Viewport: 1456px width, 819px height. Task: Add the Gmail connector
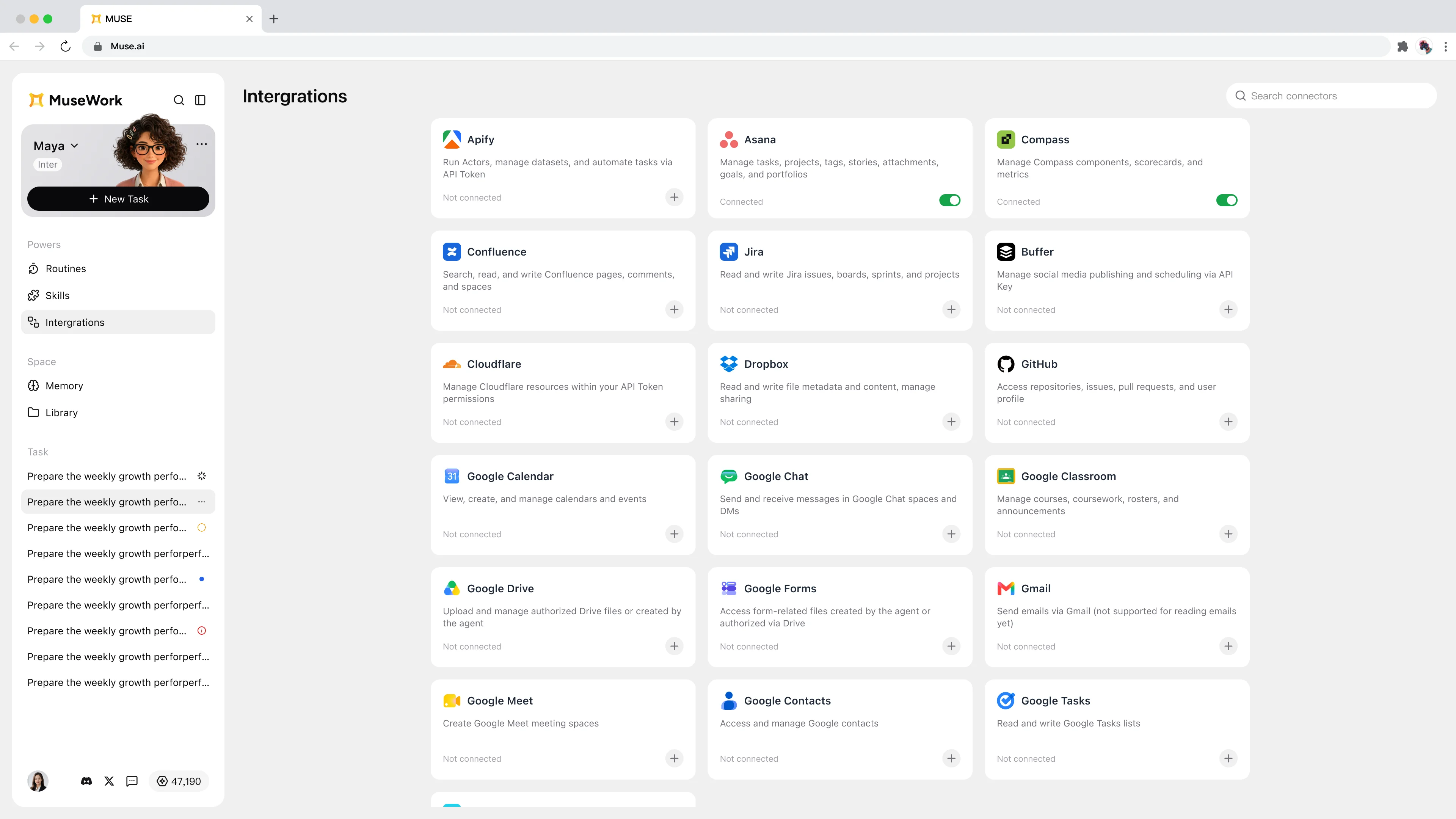(x=1228, y=646)
